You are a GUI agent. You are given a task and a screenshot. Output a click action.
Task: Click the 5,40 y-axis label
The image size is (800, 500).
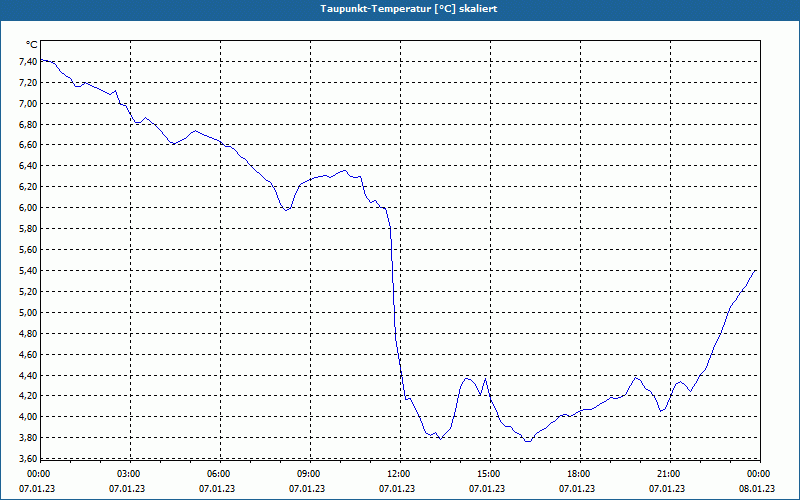click(29, 271)
